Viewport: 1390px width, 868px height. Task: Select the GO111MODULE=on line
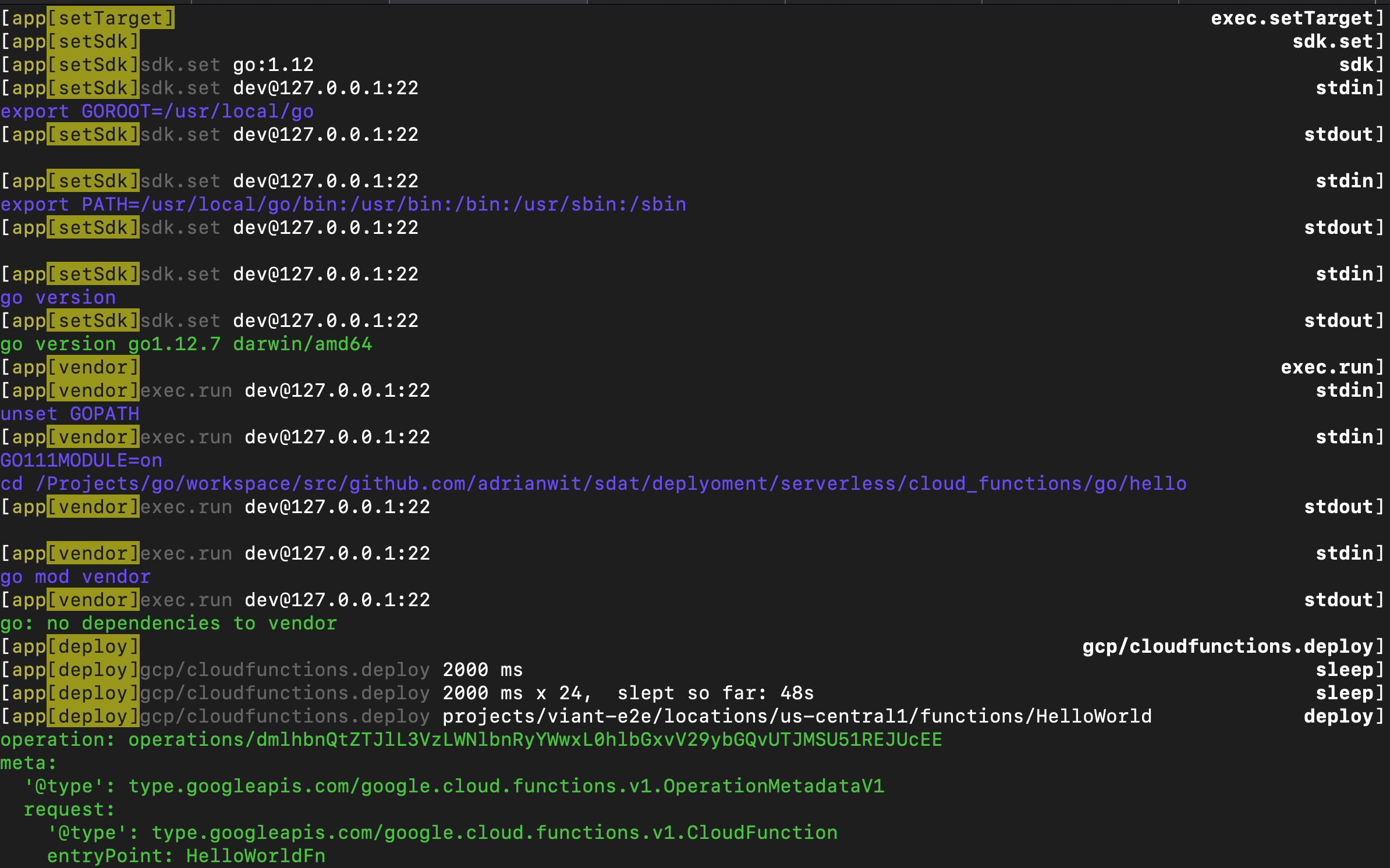click(x=80, y=460)
